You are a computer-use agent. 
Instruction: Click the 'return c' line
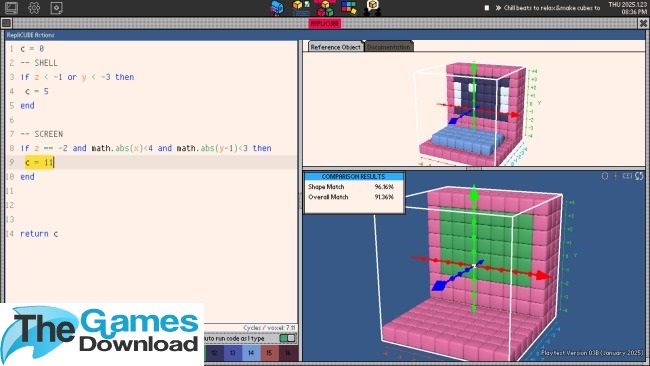coord(39,234)
